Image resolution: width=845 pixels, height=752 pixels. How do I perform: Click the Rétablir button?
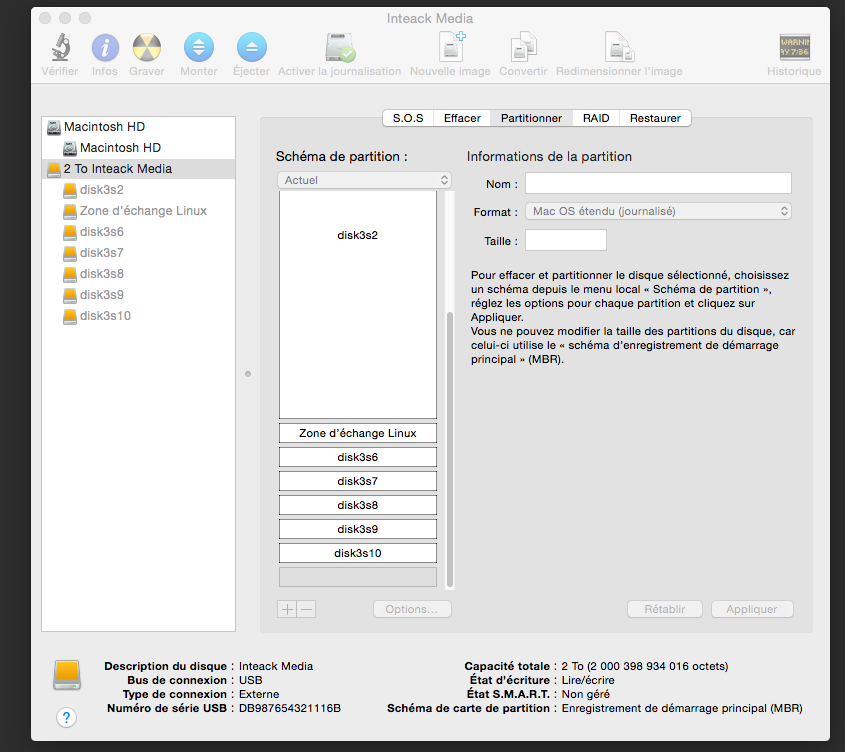[665, 609]
